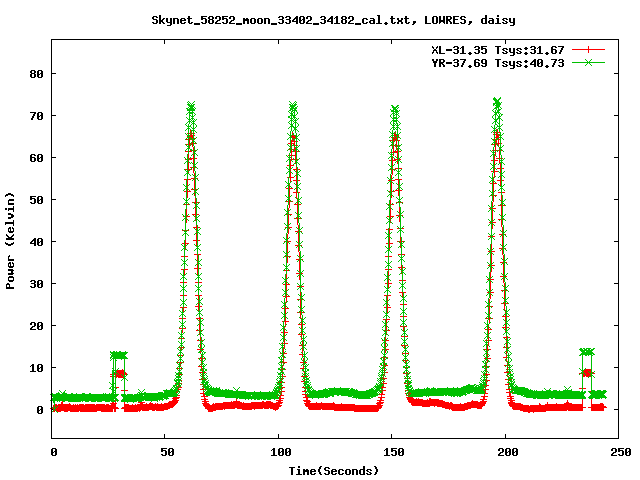Click the red XL legend line sample
This screenshot has height=480, width=640.
coord(588,50)
